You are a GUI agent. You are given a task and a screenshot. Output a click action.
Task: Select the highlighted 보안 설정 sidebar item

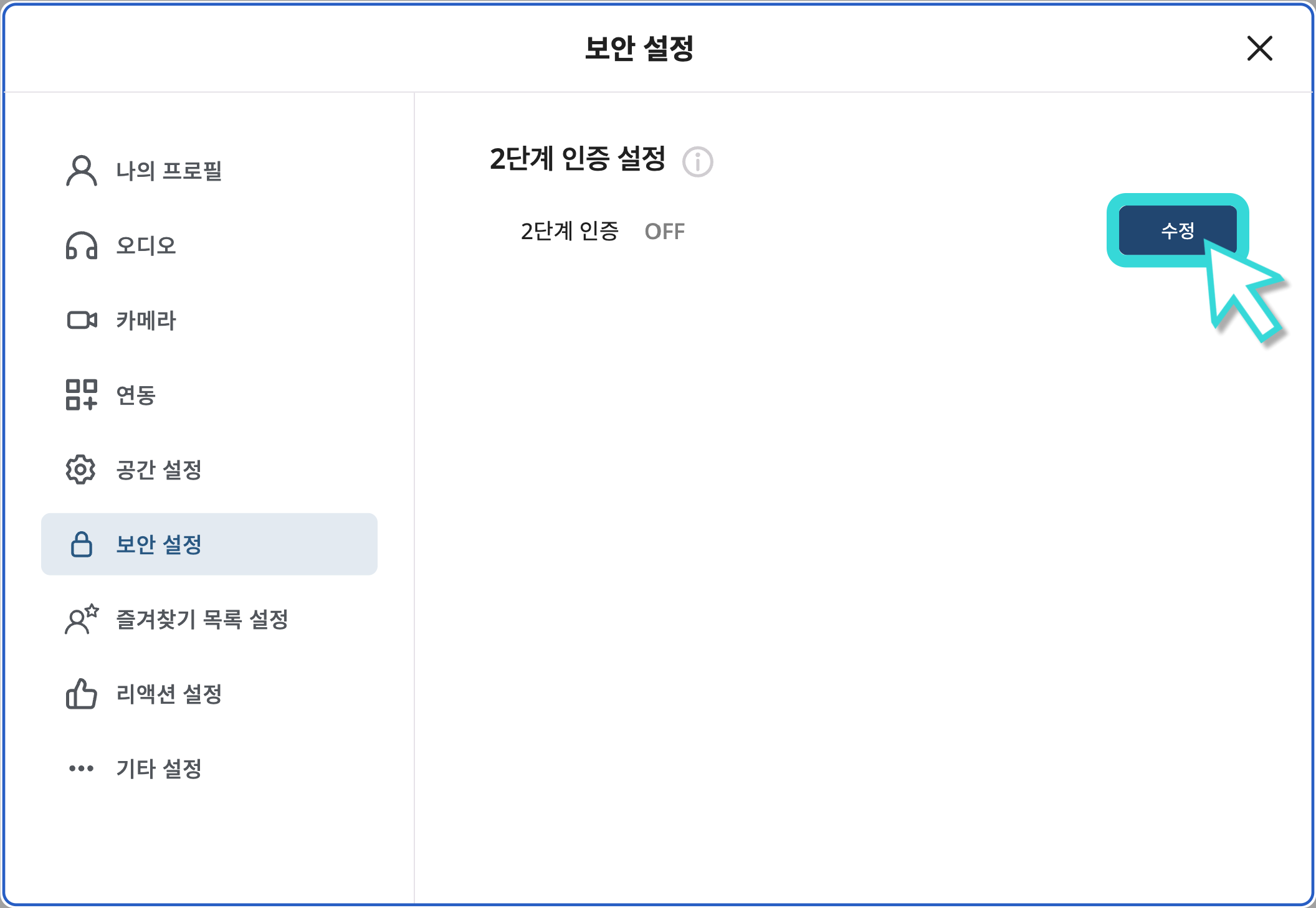(159, 545)
